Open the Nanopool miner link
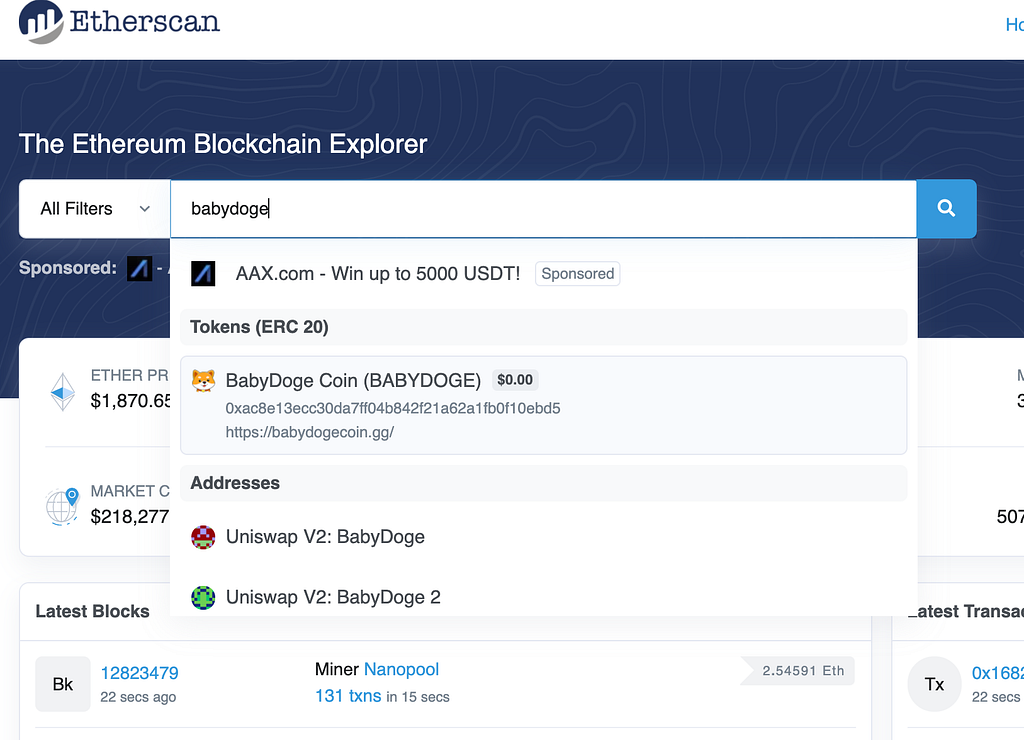 [401, 669]
